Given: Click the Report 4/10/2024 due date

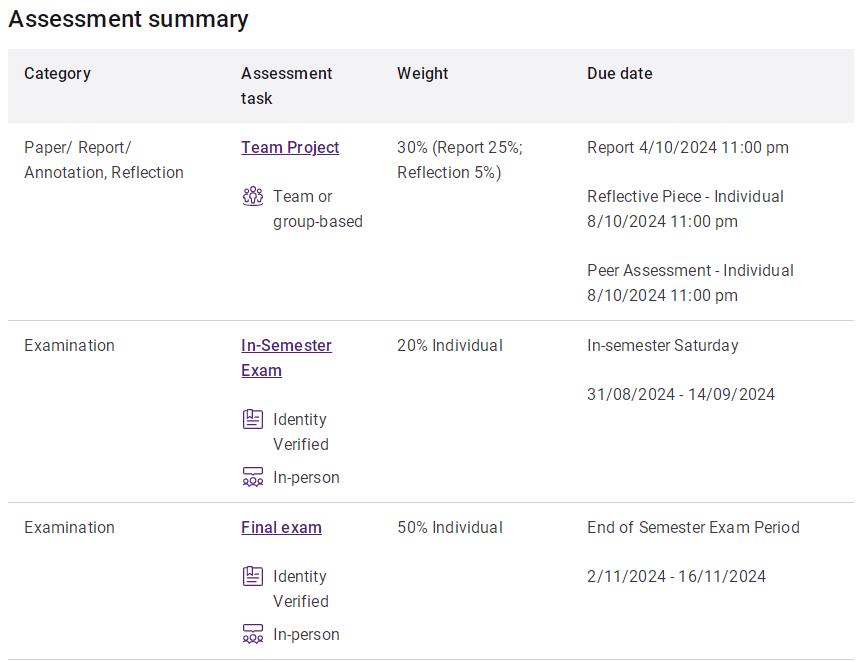Looking at the screenshot, I should [x=688, y=147].
